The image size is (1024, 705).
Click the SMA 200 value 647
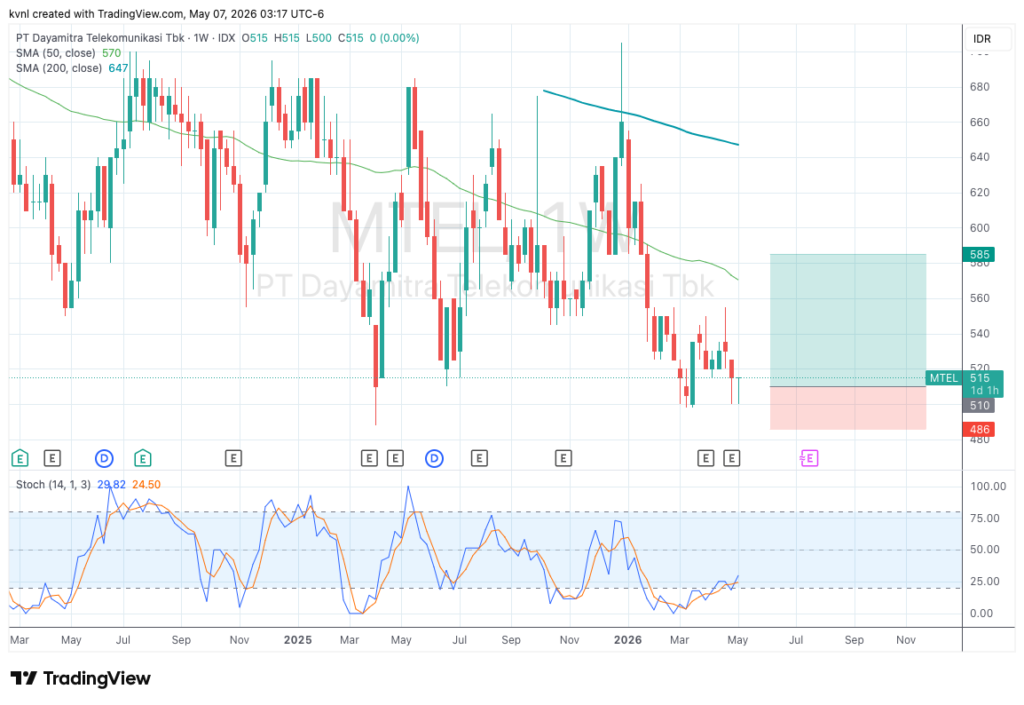pos(118,68)
